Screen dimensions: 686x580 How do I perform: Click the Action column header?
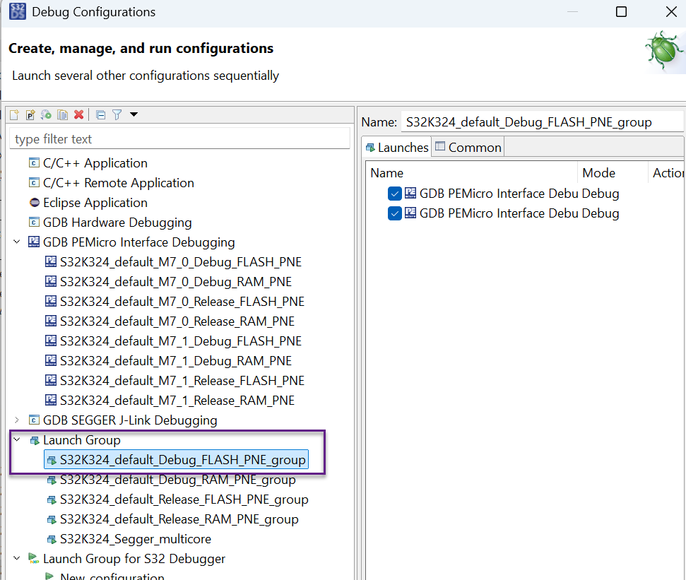click(x=666, y=173)
